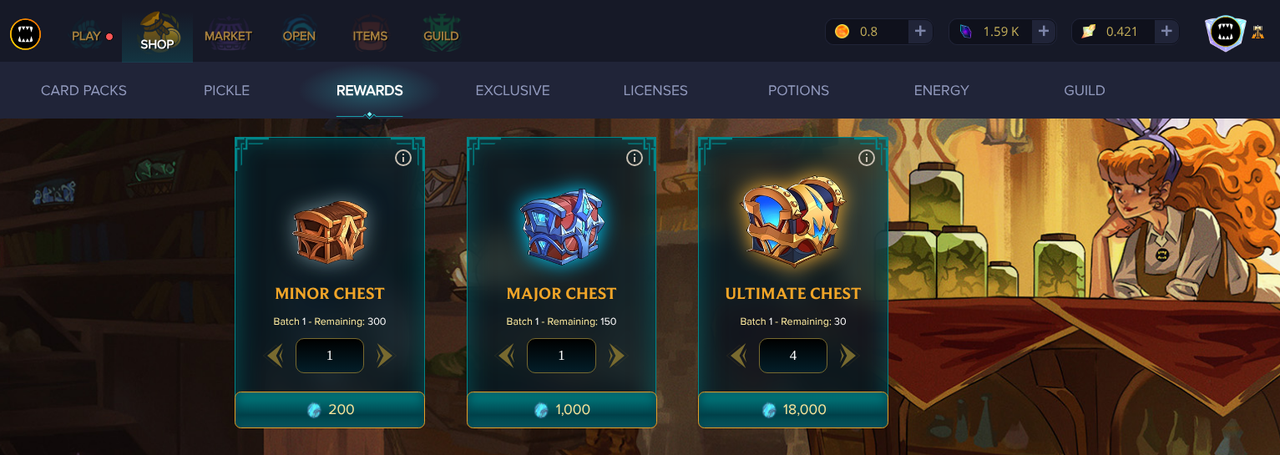Open the Ultimate Chest info icon
Viewport: 1280px width, 455px height.
(866, 158)
